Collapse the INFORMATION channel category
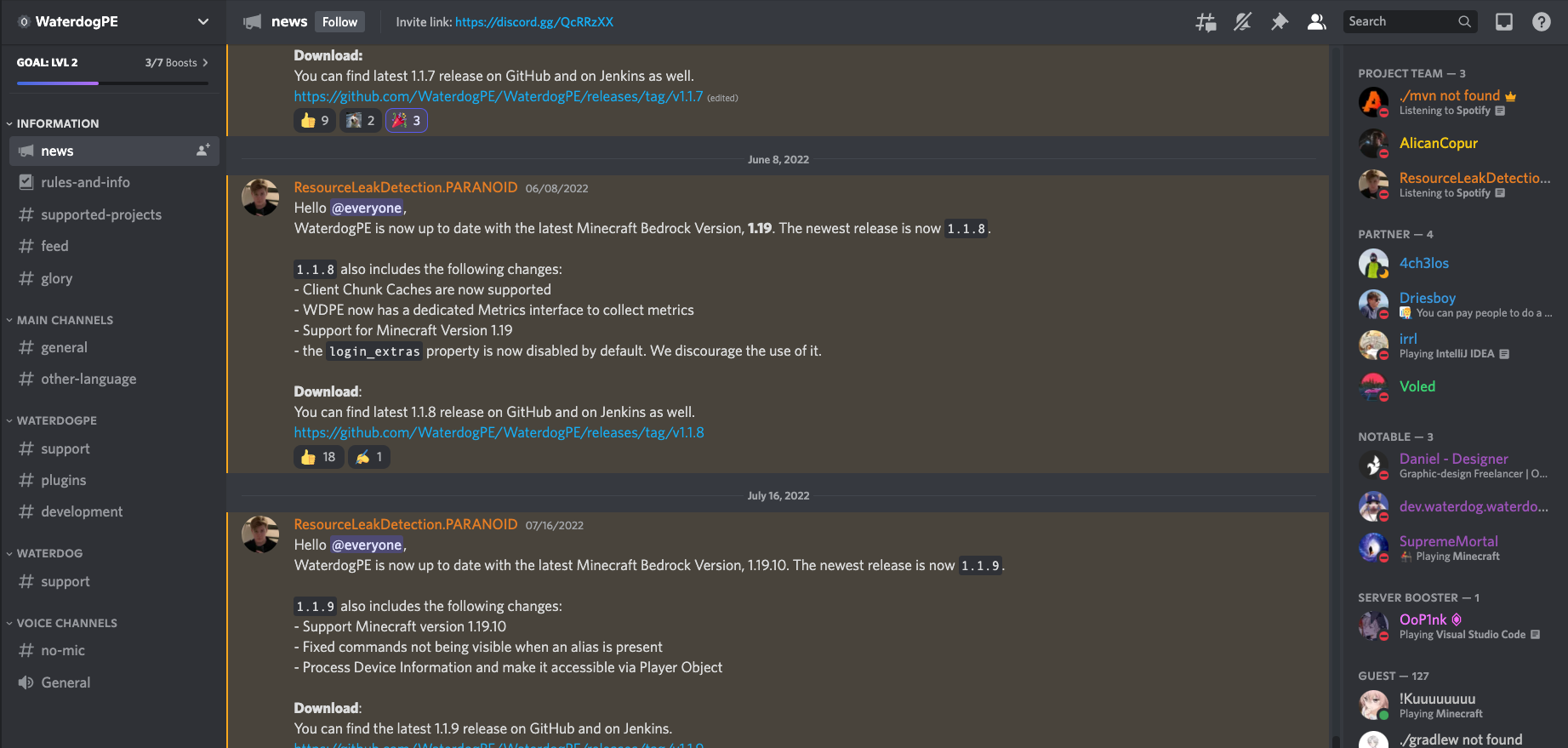1568x748 pixels. coord(57,123)
